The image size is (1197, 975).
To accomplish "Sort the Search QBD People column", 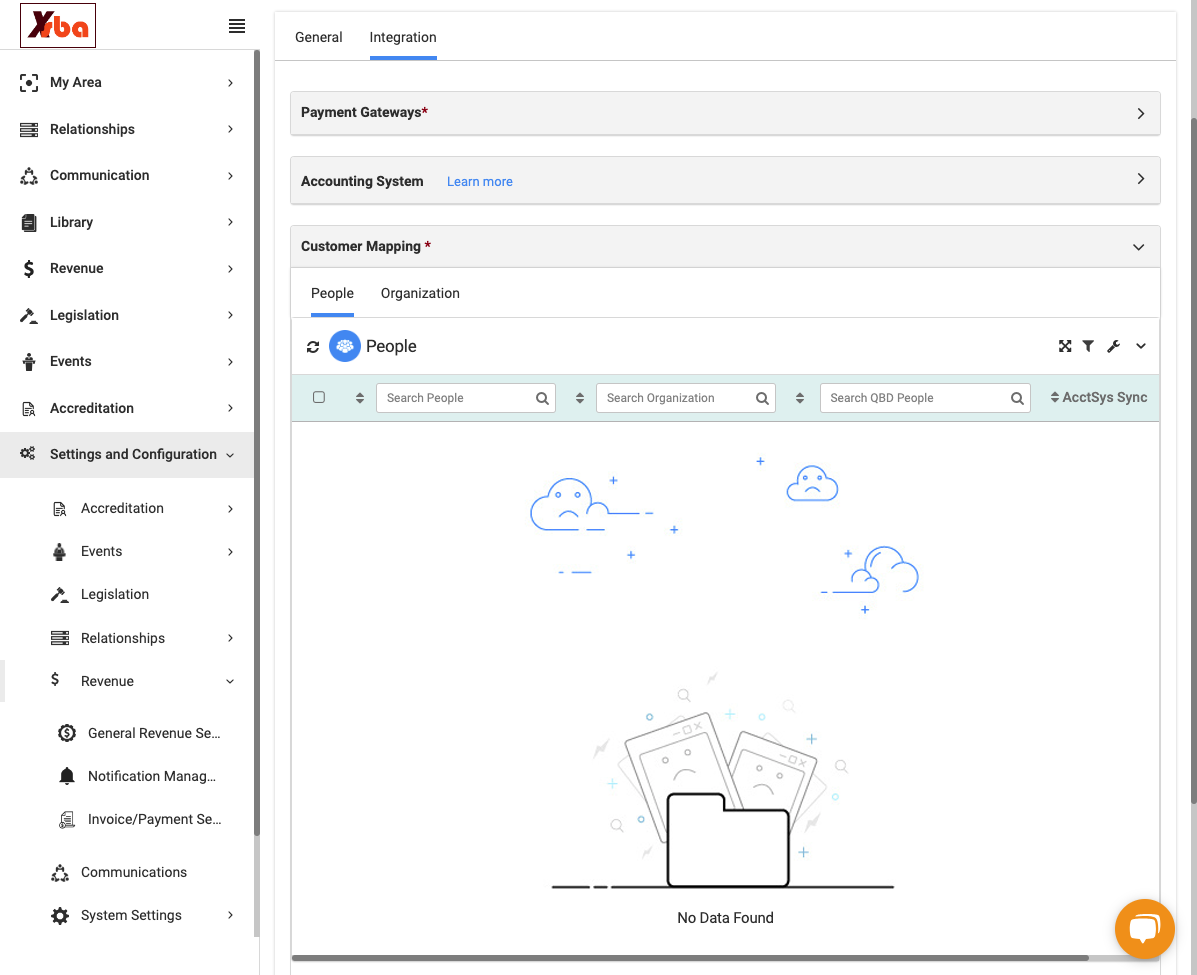I will tap(799, 399).
